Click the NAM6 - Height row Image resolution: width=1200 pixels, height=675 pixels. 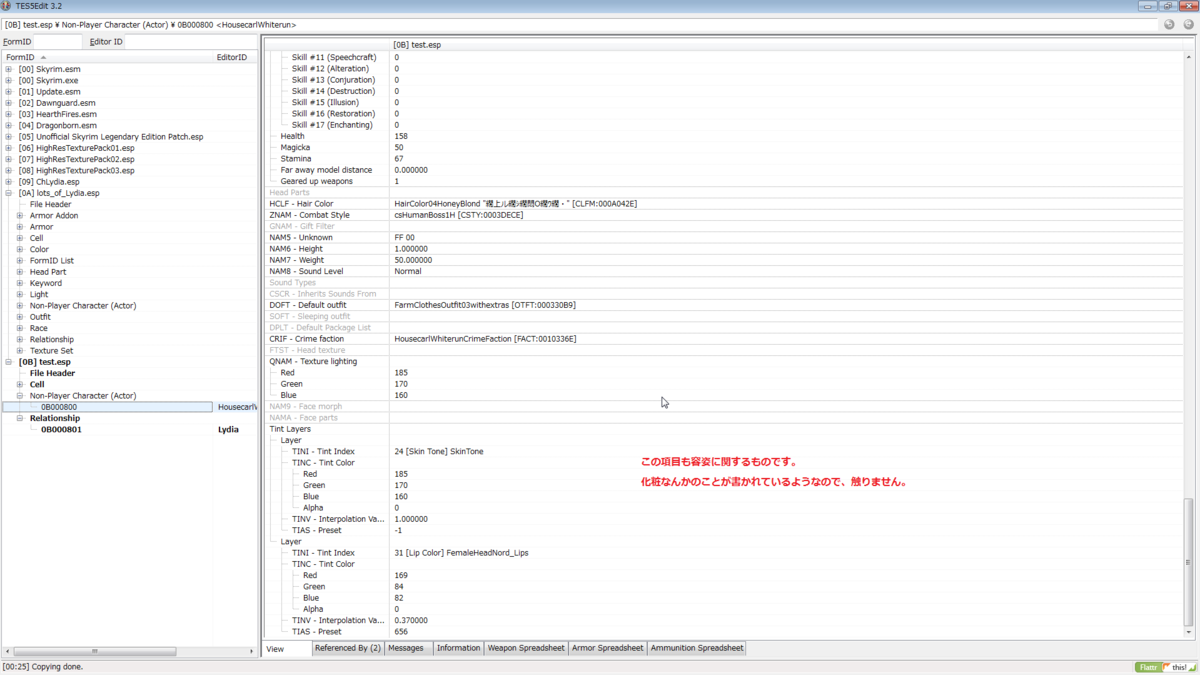723,249
